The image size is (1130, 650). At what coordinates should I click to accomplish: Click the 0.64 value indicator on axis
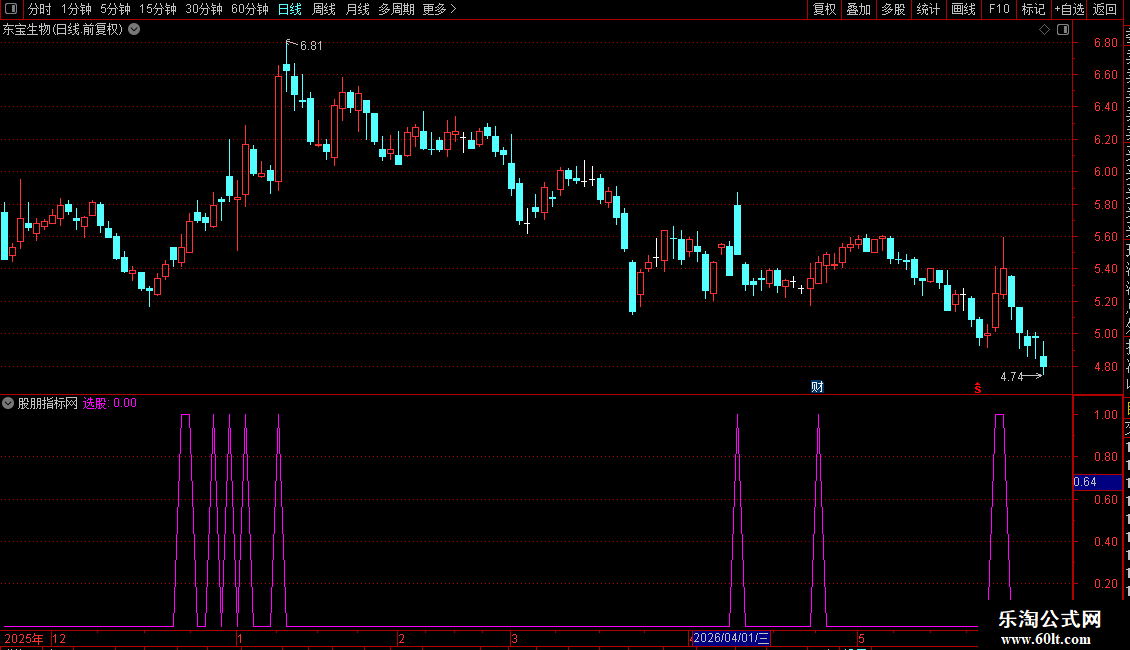(x=1097, y=482)
